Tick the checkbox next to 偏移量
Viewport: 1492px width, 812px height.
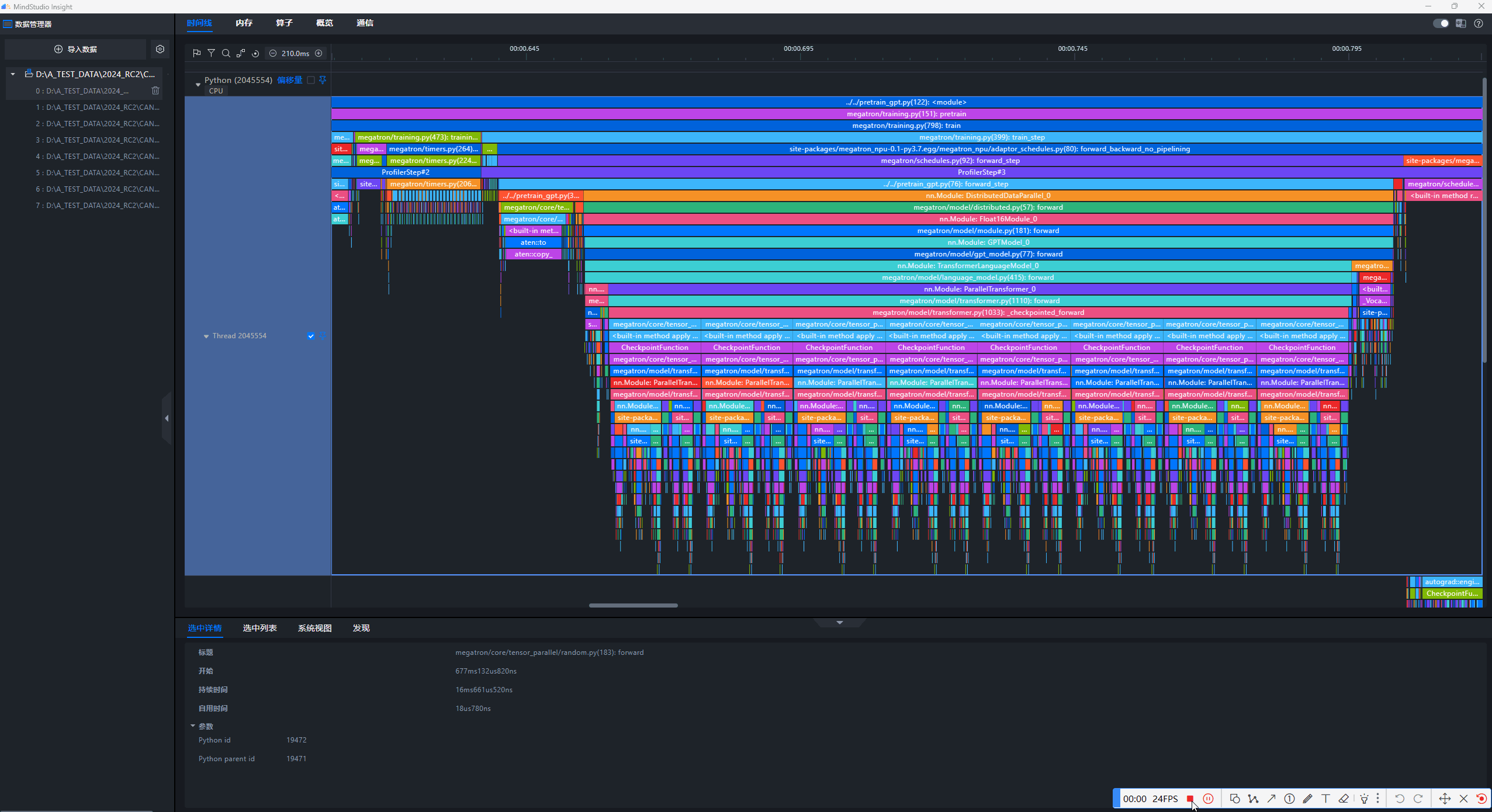click(x=311, y=80)
